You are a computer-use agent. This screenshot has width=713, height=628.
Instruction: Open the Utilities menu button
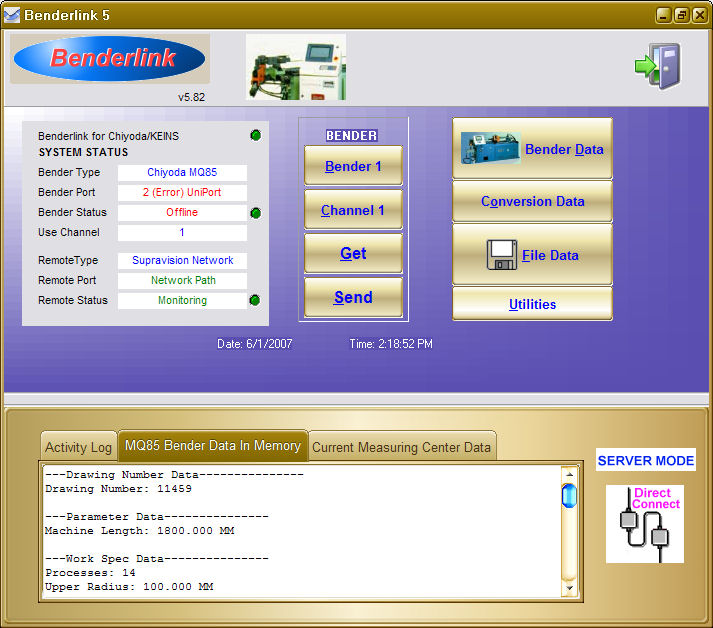(x=532, y=304)
